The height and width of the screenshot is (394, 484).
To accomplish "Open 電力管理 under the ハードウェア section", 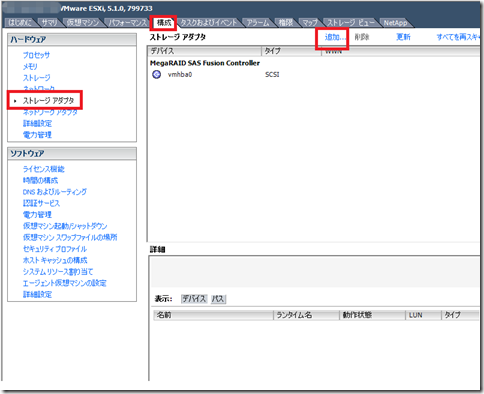I will point(37,135).
